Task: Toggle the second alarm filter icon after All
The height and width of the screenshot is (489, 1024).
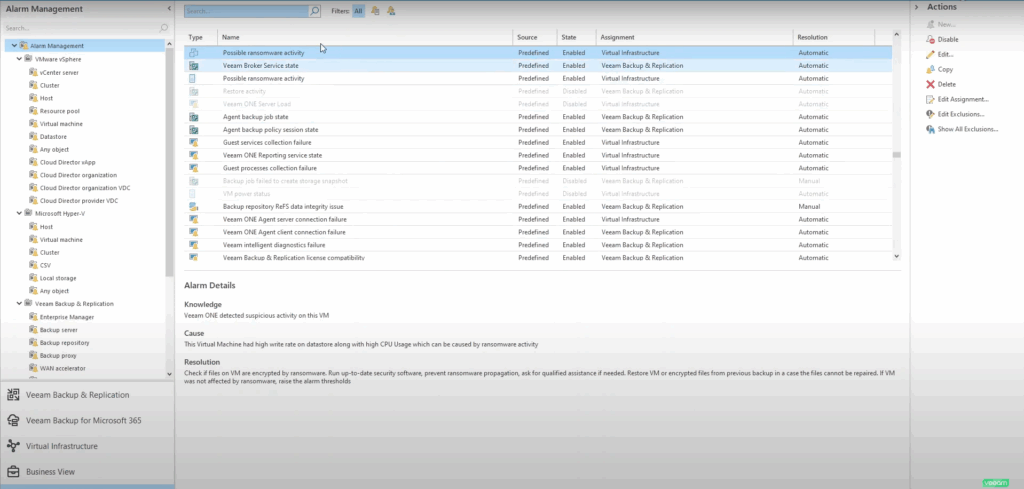Action: point(390,11)
